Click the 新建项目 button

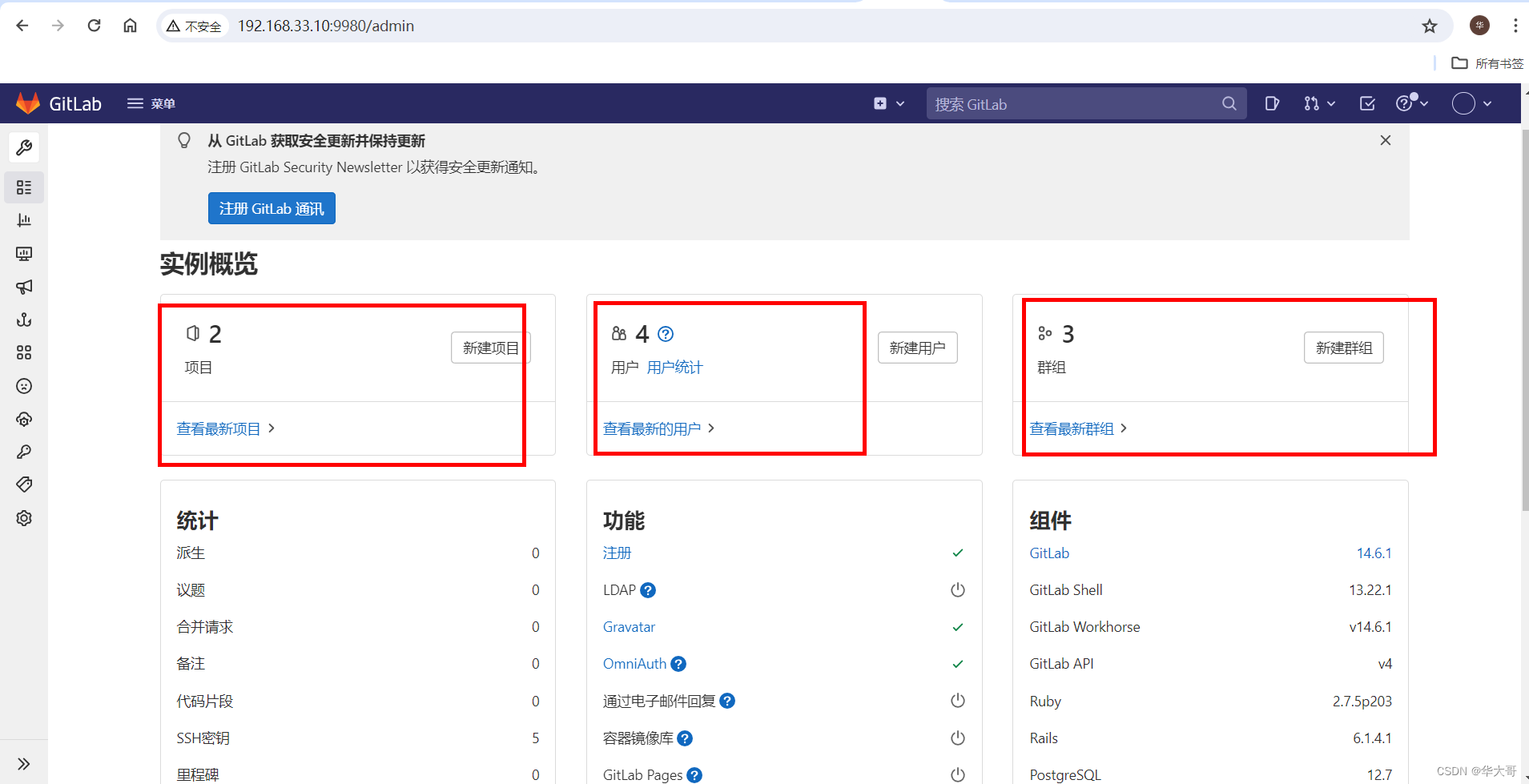491,348
